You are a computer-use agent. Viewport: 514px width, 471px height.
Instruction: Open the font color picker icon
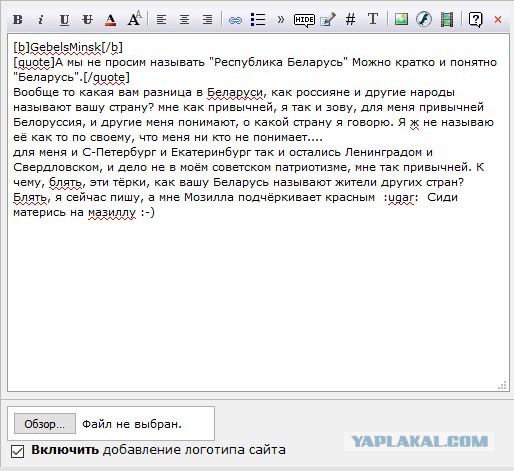[x=110, y=20]
